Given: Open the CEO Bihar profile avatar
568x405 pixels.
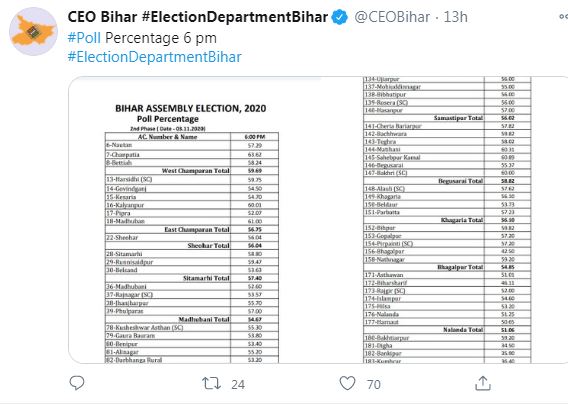Looking at the screenshot, I should 33,32.
